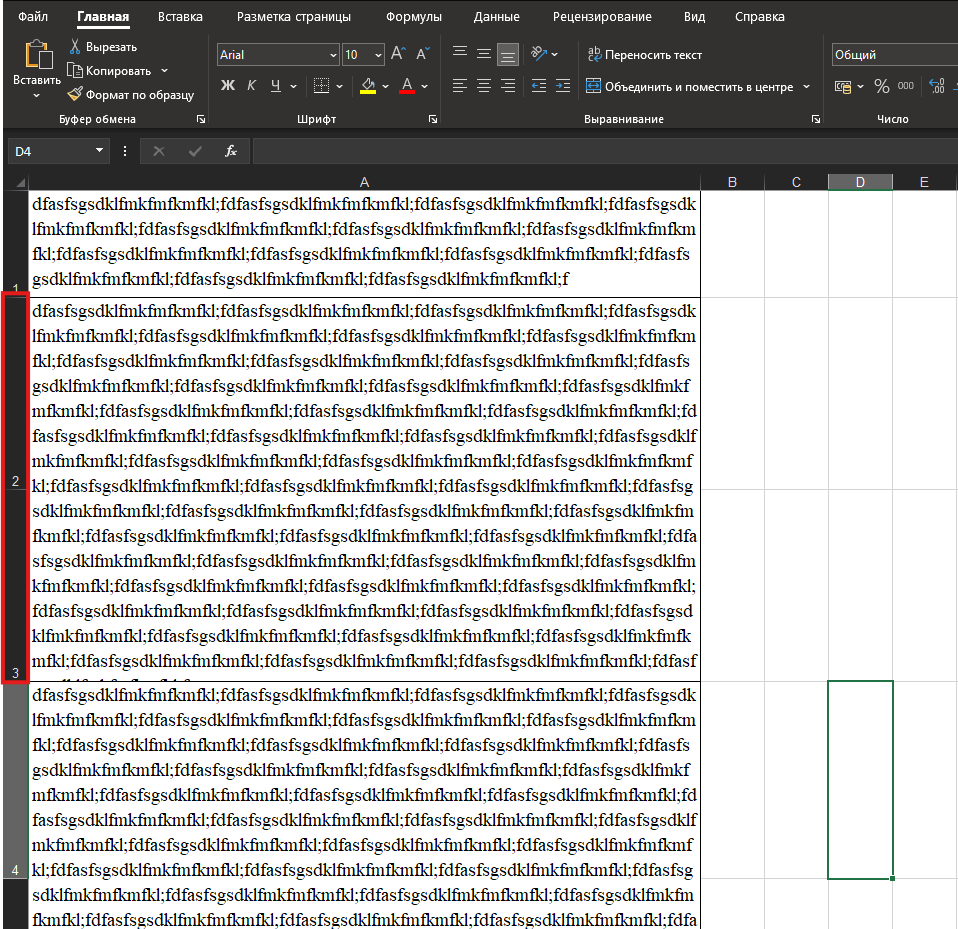Open number format Общий dropdown
The width and height of the screenshot is (958, 929).
pyautogui.click(x=894, y=54)
